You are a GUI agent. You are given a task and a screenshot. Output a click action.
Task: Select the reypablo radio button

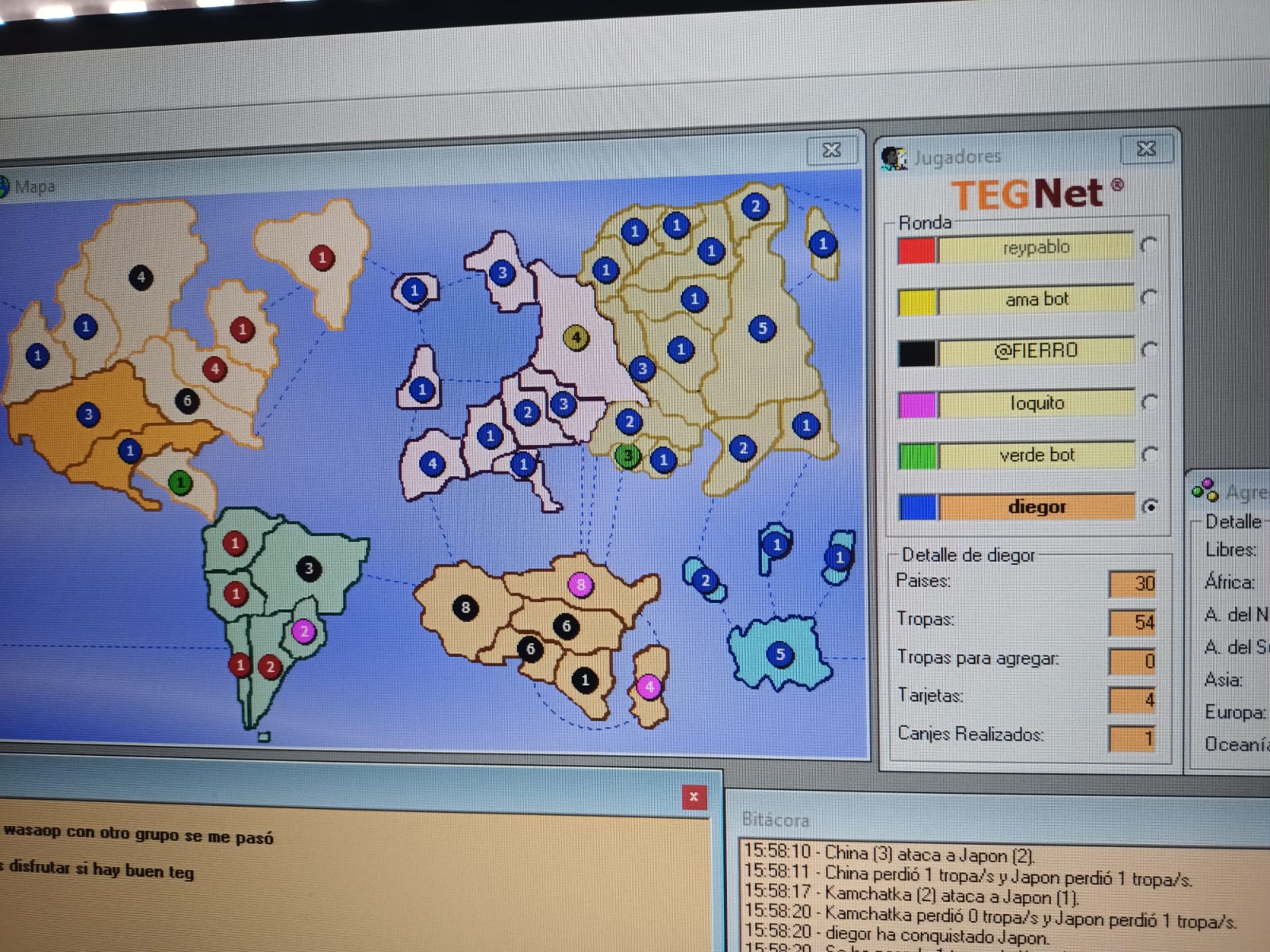click(x=1148, y=245)
